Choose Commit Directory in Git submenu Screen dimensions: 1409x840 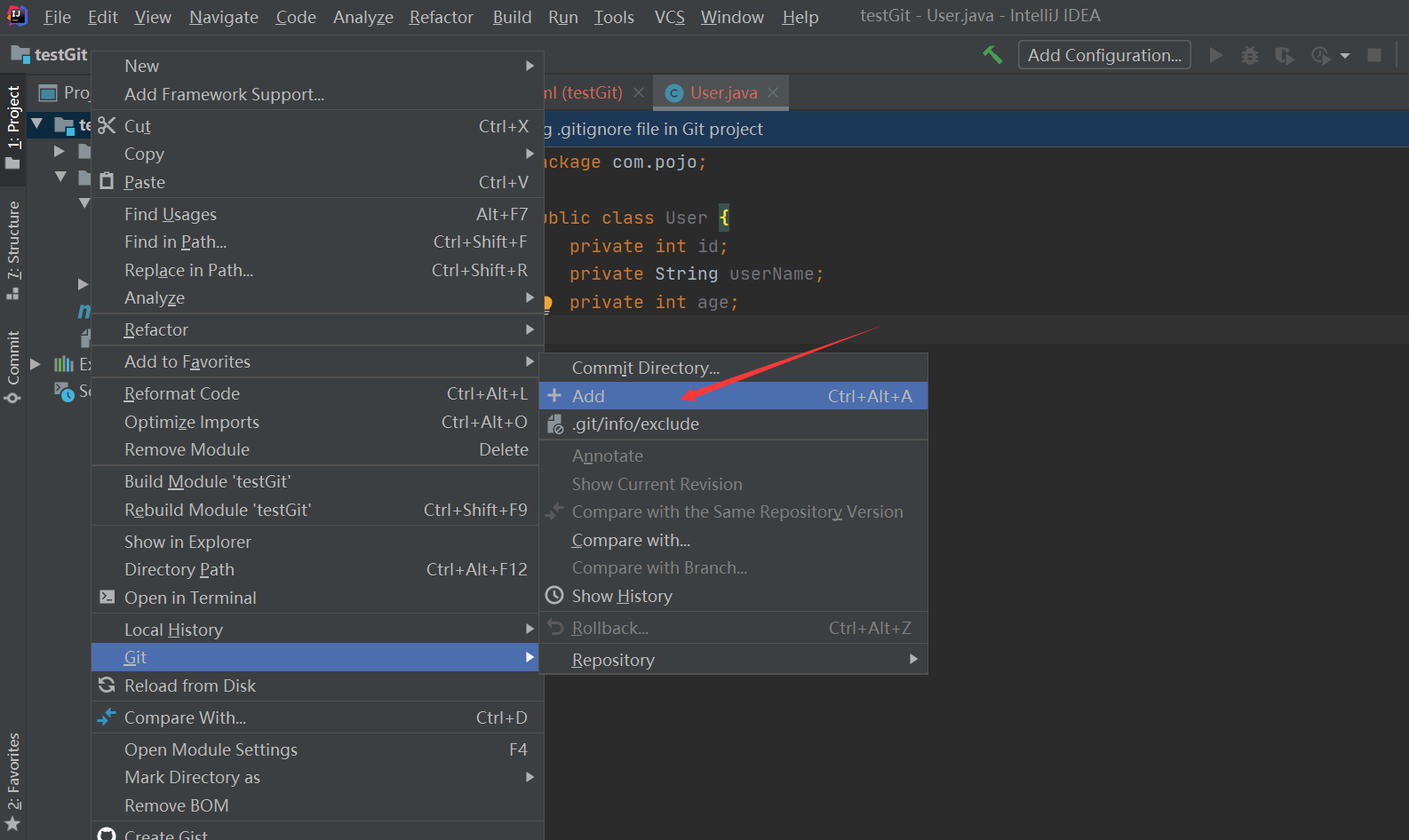(734, 368)
